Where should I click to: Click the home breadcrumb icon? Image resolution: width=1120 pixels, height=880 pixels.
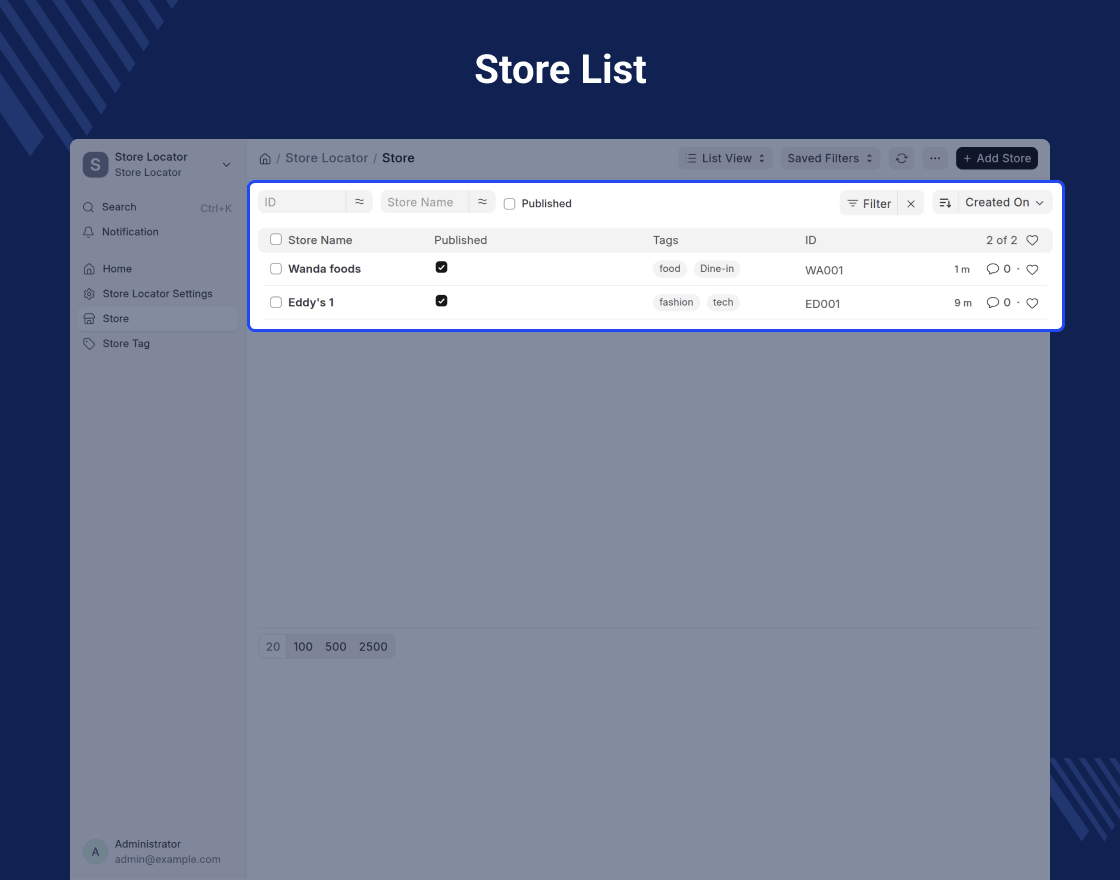click(x=265, y=159)
